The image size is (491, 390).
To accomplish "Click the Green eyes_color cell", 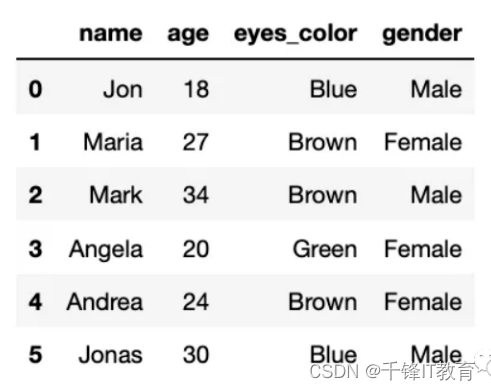I will pyautogui.click(x=325, y=249).
